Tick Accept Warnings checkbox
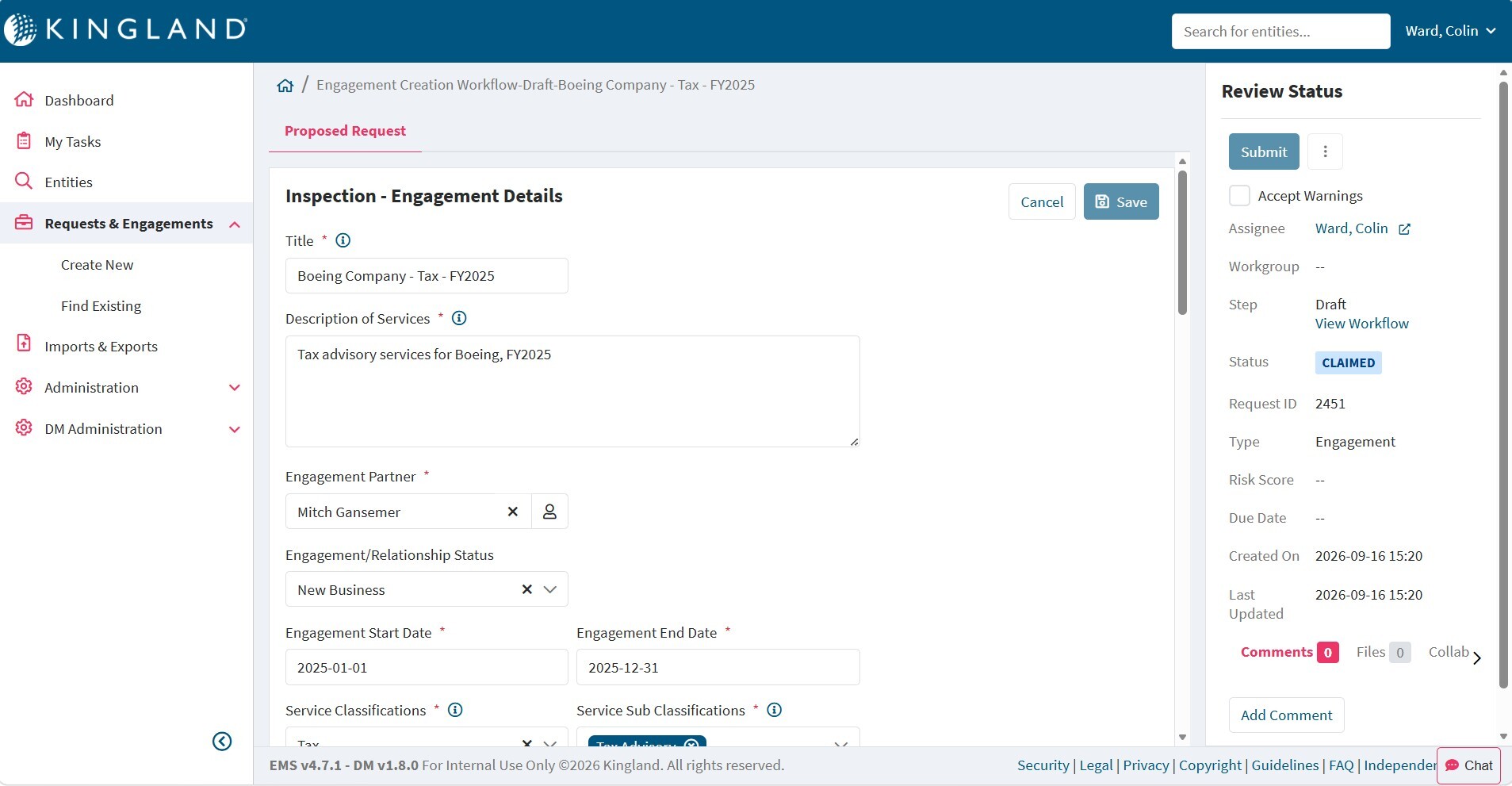1512x786 pixels. point(1239,195)
